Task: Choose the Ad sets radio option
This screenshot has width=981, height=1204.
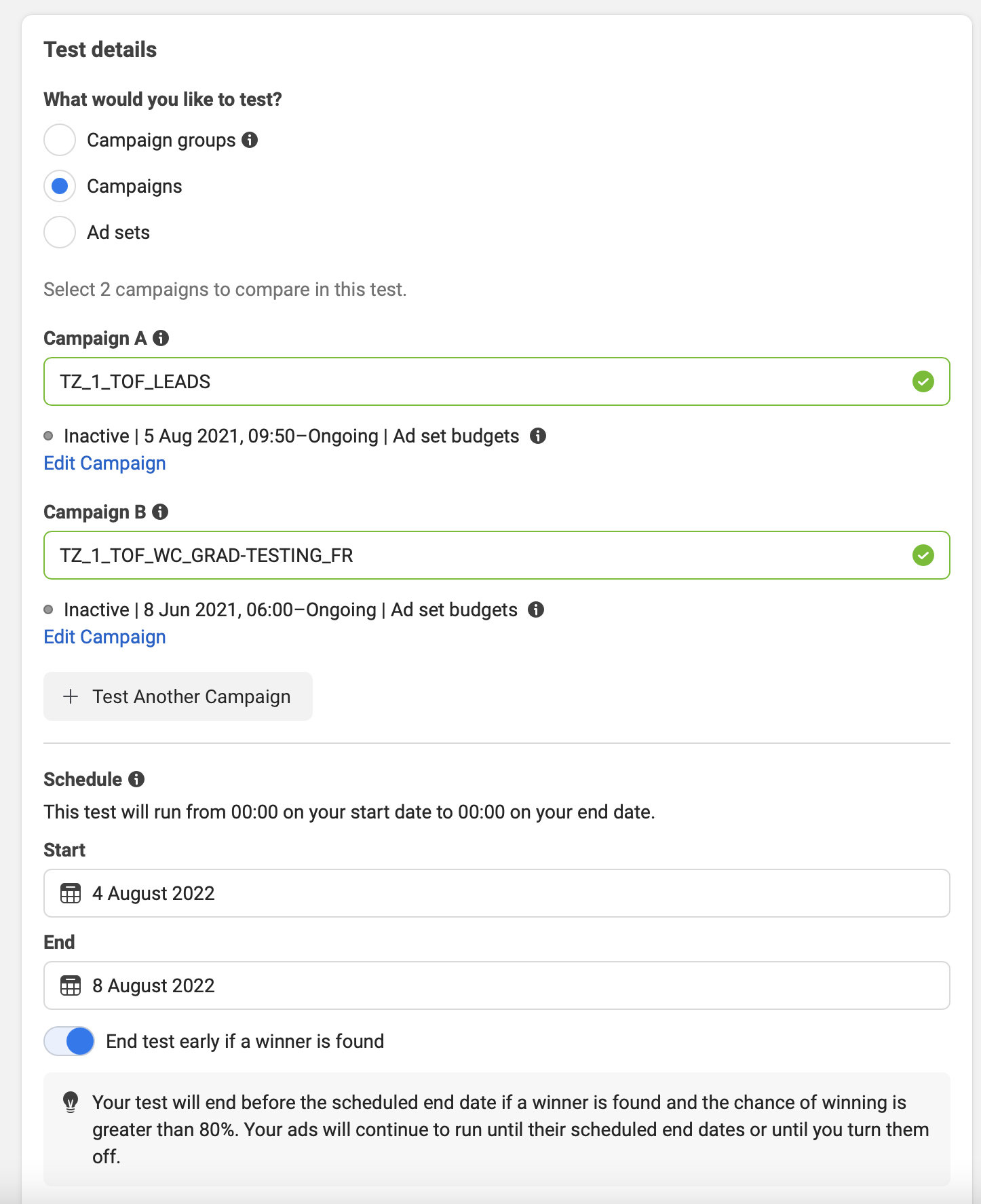Action: pos(60,232)
